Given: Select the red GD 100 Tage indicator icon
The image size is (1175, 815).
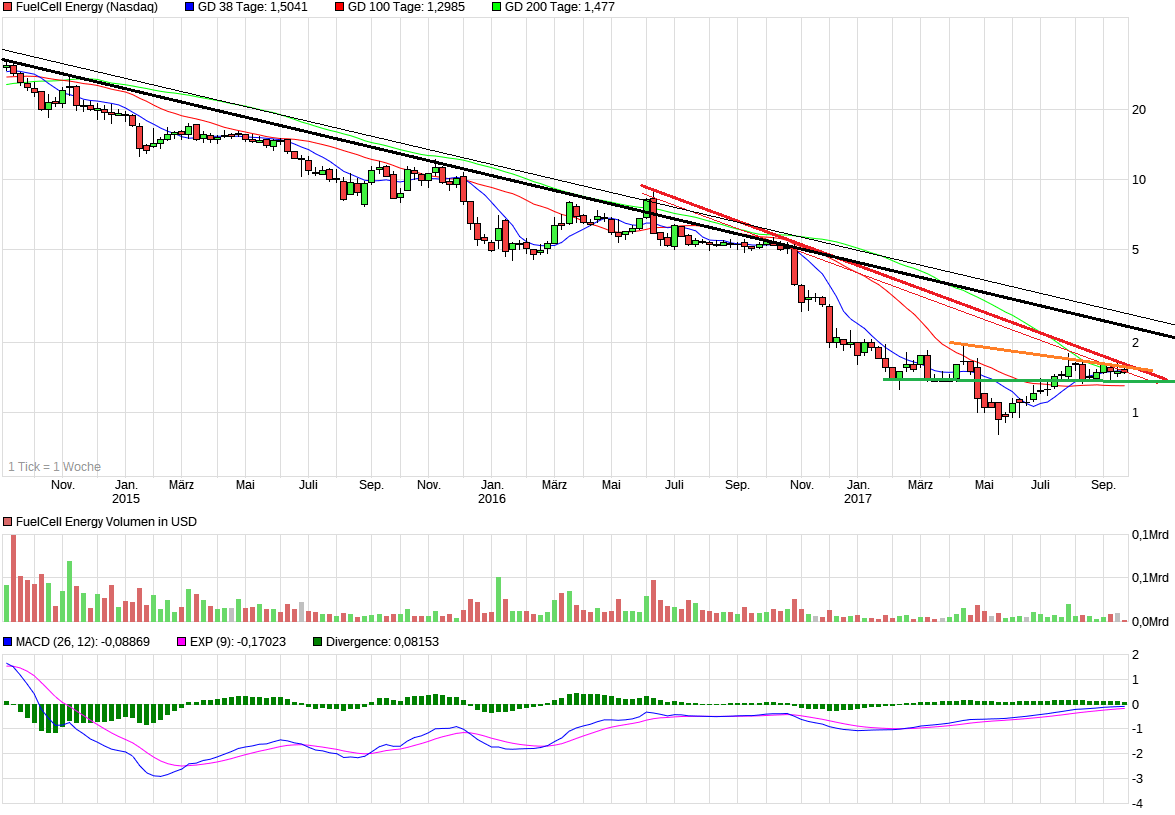Looking at the screenshot, I should tap(340, 7).
